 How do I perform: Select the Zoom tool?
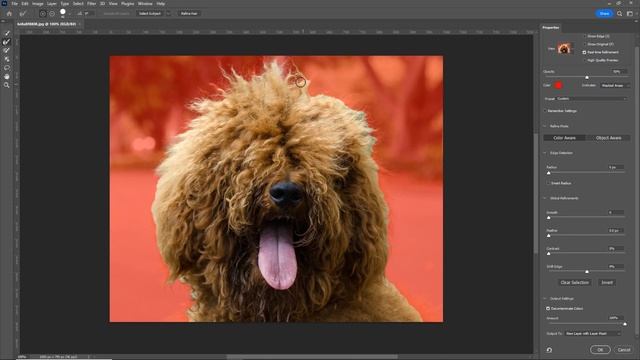[7, 85]
